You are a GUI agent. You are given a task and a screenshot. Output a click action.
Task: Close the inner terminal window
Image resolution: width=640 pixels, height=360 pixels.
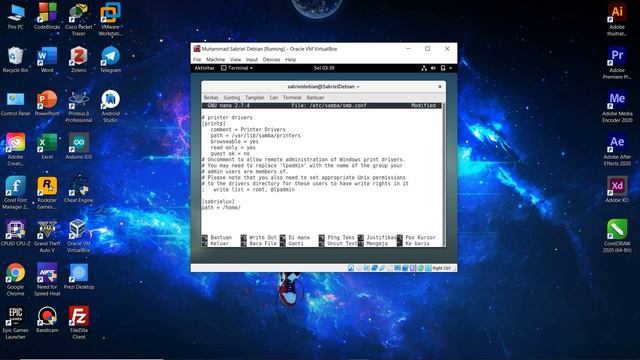click(440, 87)
